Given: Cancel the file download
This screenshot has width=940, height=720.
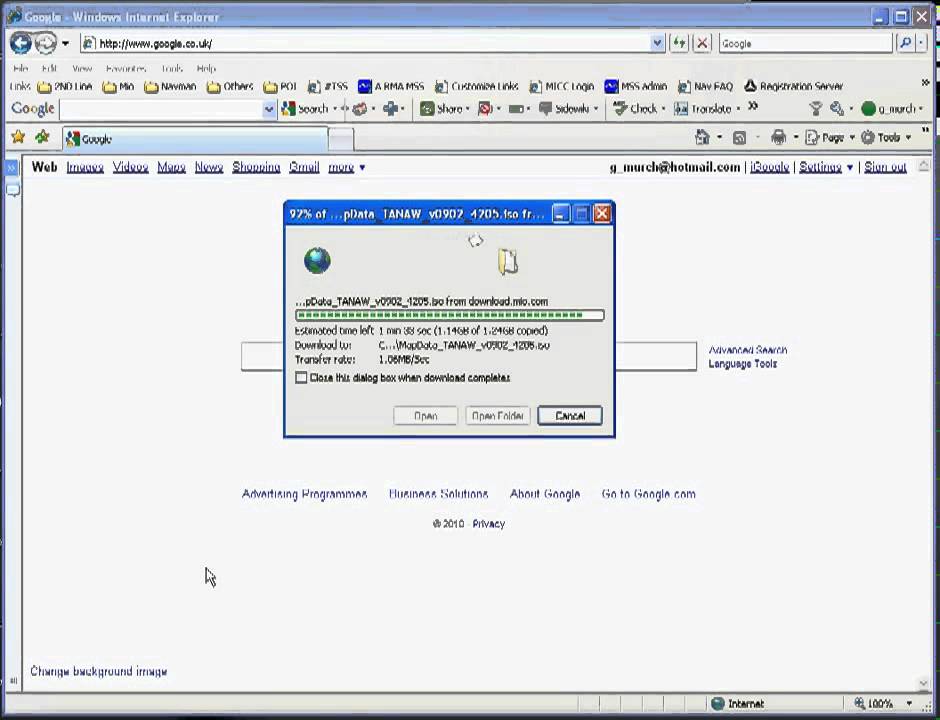Looking at the screenshot, I should [x=570, y=415].
